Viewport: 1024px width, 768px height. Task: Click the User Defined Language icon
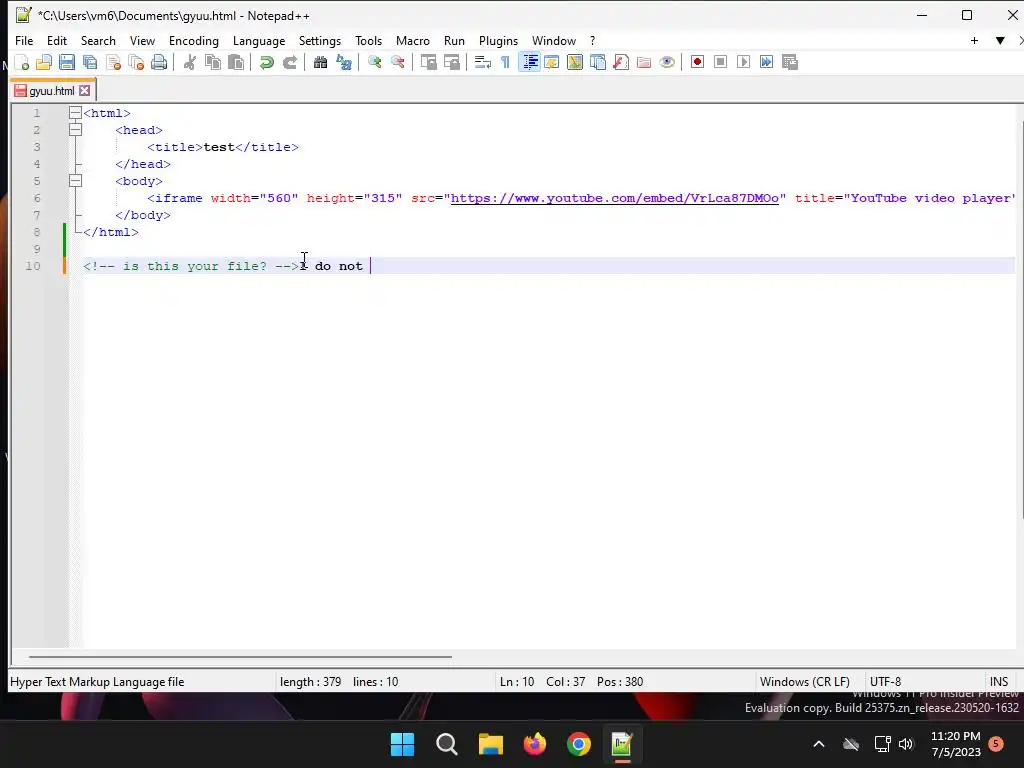(552, 62)
